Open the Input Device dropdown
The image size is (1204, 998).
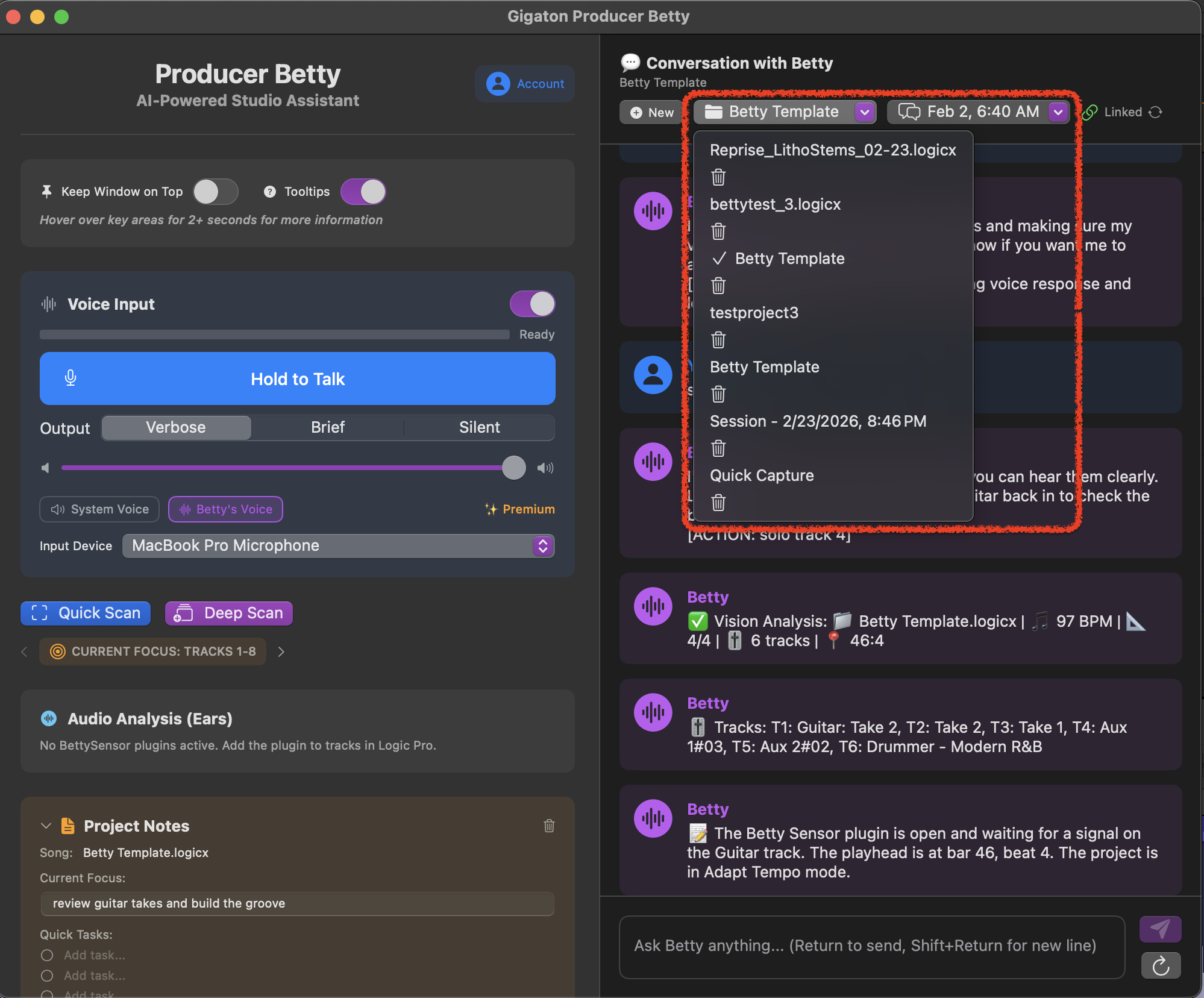point(339,546)
